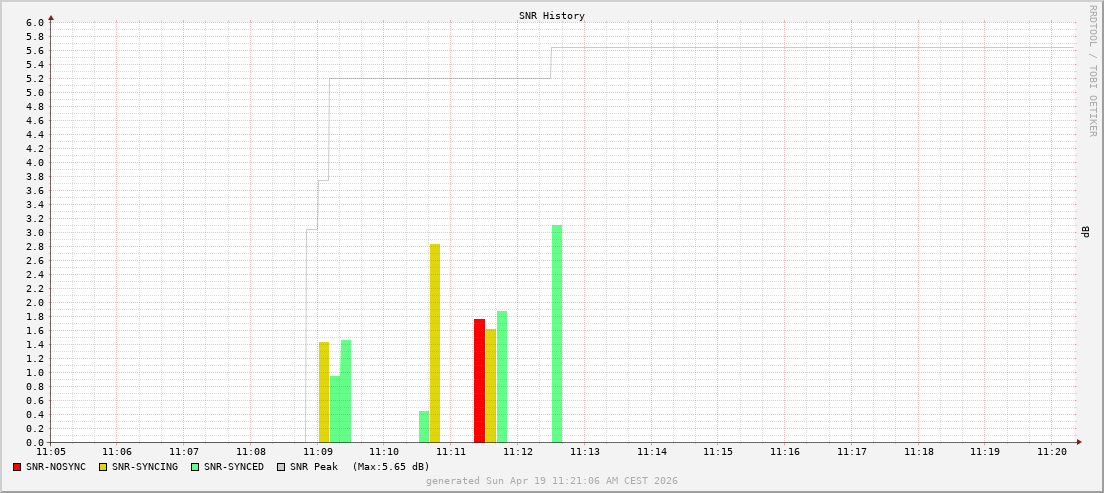
Task: Click the green SNR-SYNCED legend swatch
Action: click(195, 467)
